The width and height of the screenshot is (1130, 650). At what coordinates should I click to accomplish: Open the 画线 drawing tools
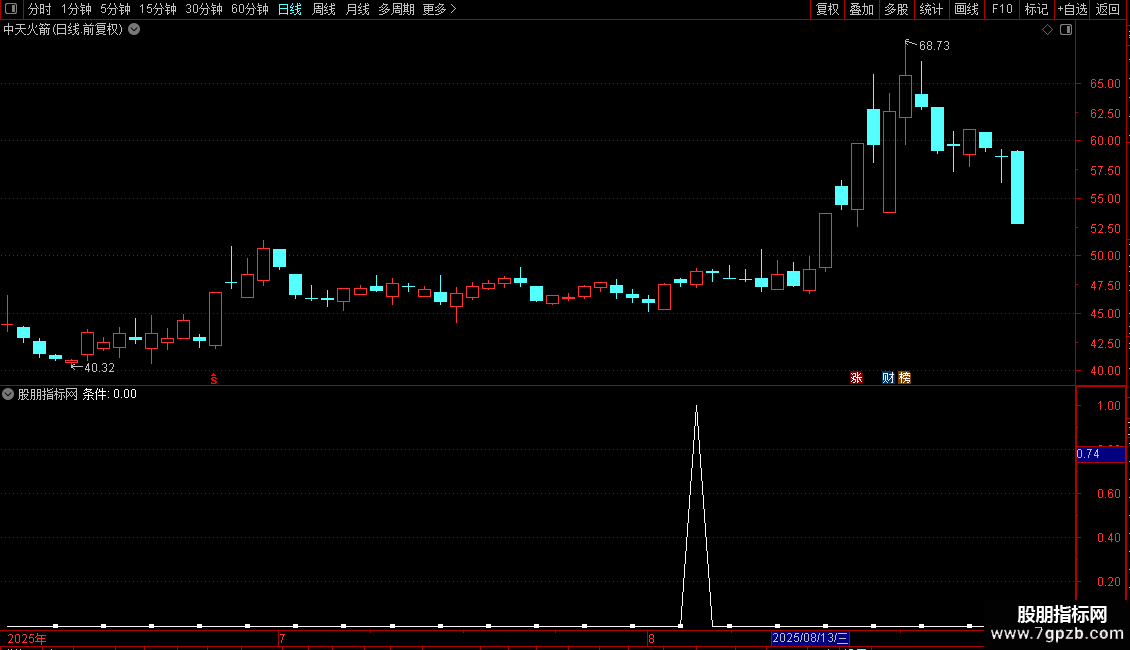pos(966,9)
